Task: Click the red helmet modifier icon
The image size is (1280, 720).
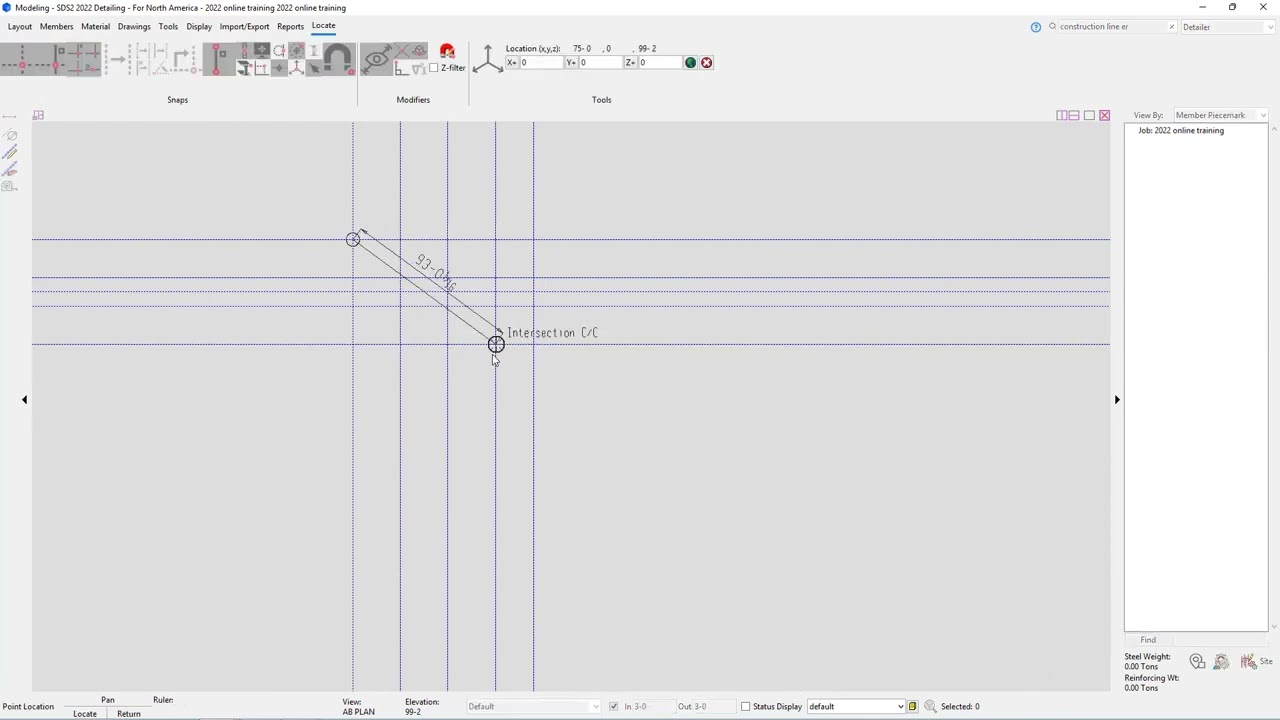Action: (x=447, y=51)
